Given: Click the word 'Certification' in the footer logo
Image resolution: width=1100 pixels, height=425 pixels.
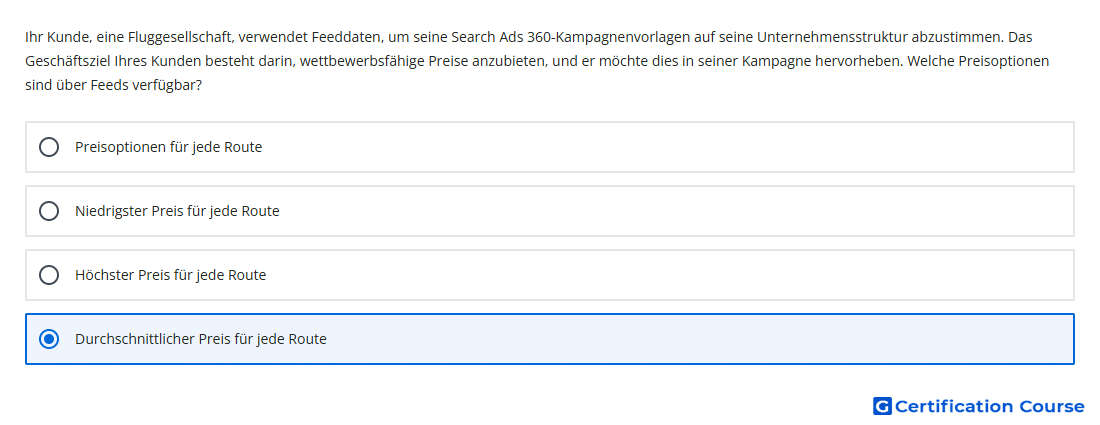Looking at the screenshot, I should [954, 406].
